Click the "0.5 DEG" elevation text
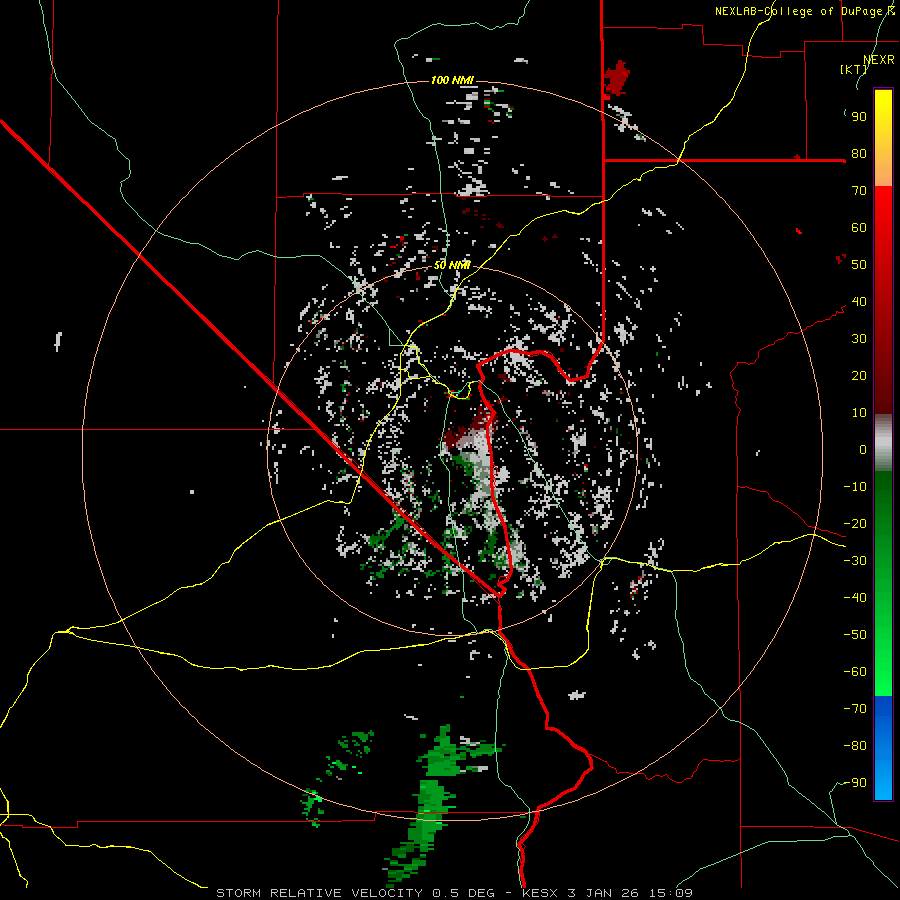 pos(462,893)
